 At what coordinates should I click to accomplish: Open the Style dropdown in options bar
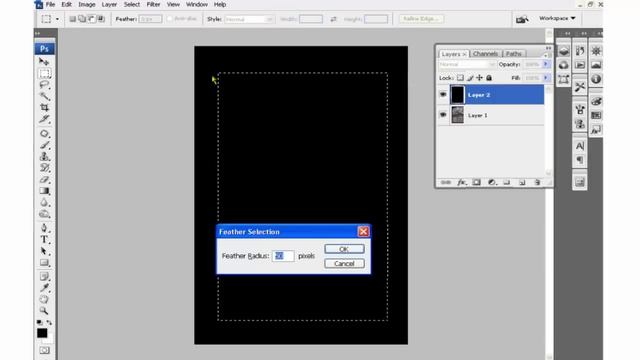[249, 19]
